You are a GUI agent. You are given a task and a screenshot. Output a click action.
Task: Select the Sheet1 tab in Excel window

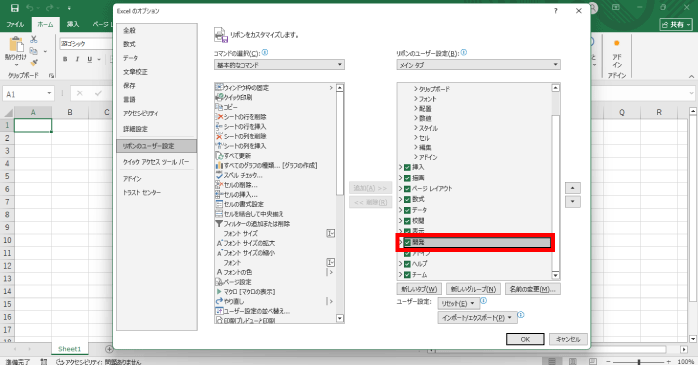[x=69, y=349]
